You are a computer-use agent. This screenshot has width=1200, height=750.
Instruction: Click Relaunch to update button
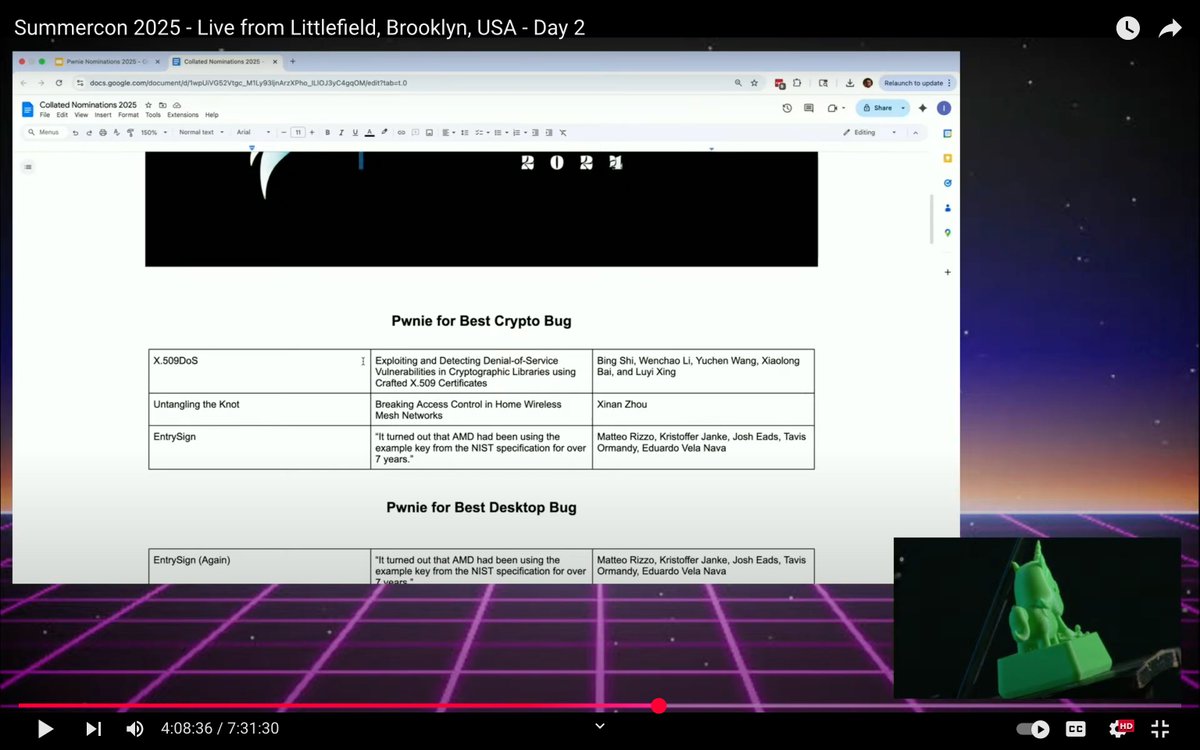(x=915, y=83)
